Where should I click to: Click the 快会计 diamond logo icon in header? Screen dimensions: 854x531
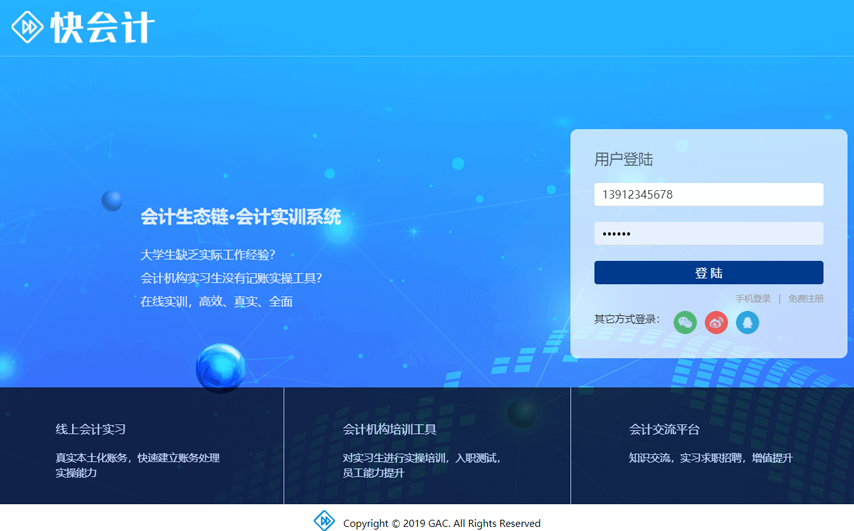[x=27, y=27]
